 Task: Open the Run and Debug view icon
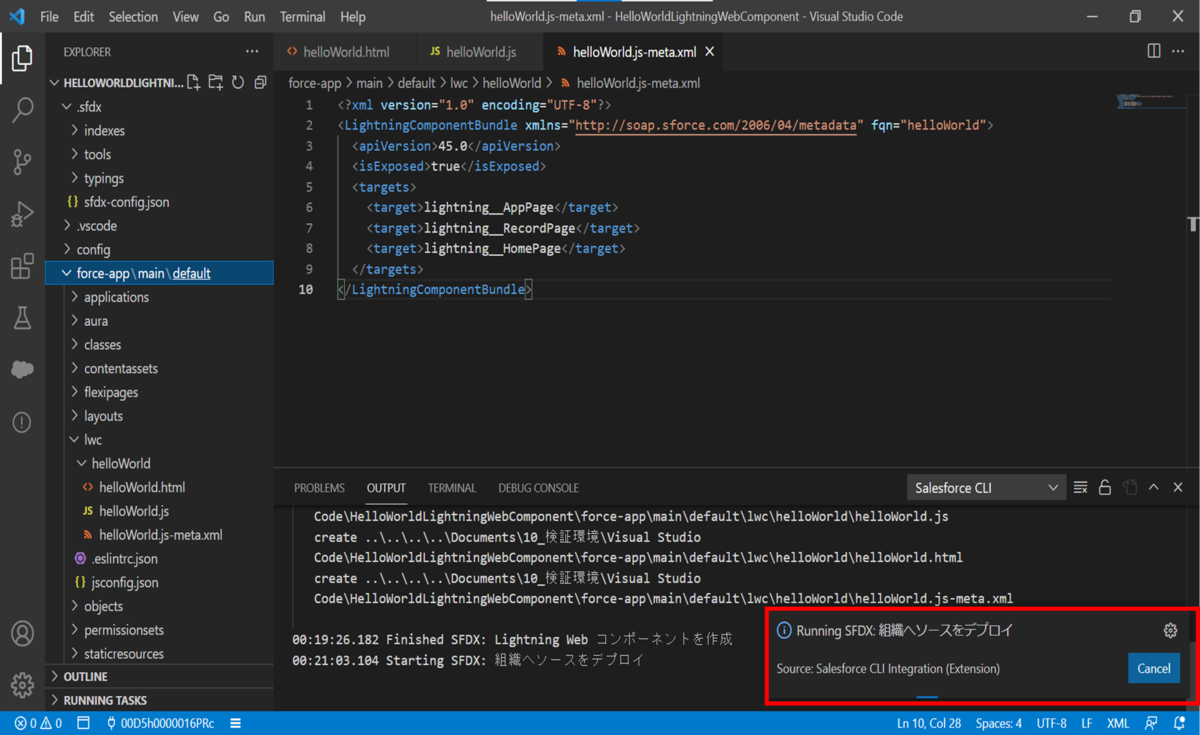tap(22, 214)
